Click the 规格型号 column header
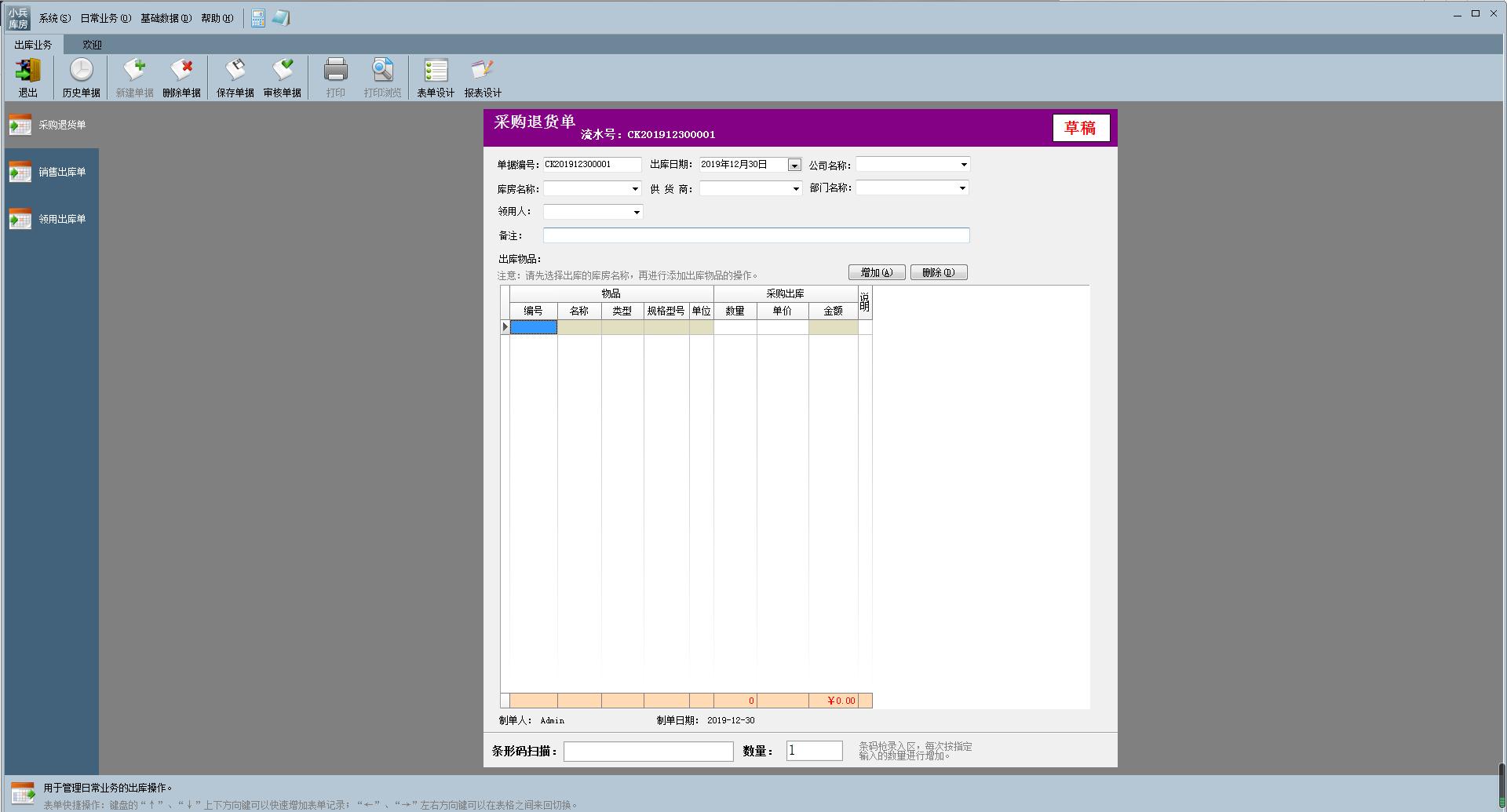This screenshot has width=1507, height=812. coord(666,311)
